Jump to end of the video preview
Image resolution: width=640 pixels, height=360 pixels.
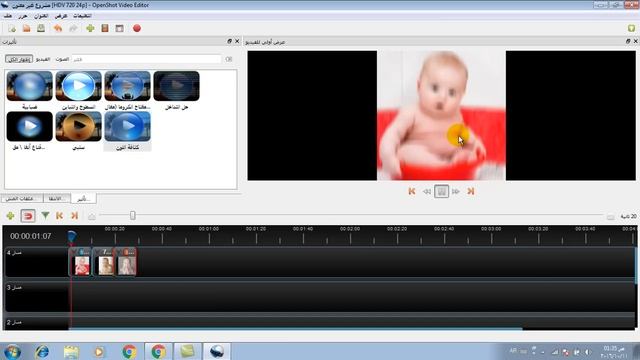[x=471, y=191]
